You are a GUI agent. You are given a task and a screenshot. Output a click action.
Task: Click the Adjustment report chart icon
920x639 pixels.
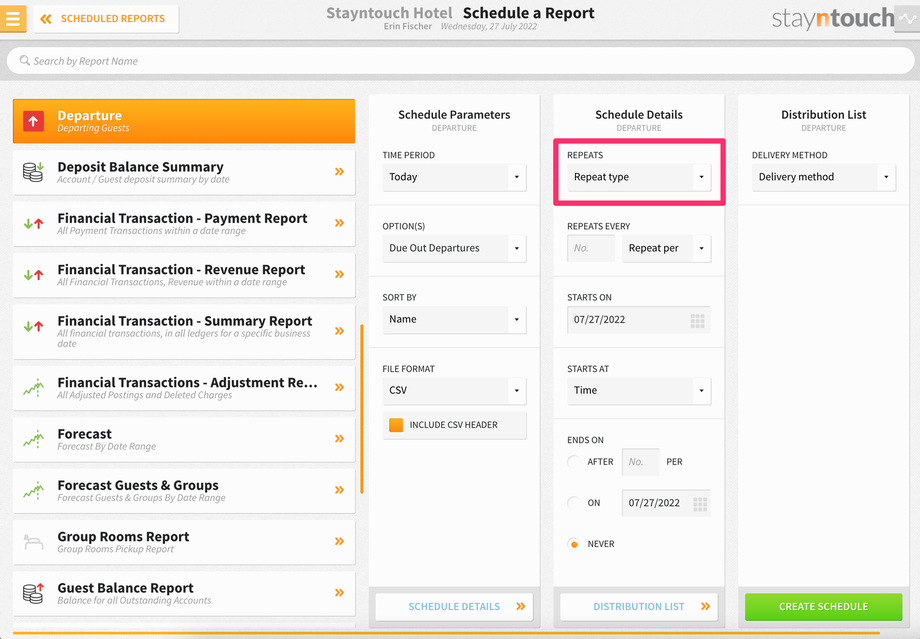pyautogui.click(x=33, y=387)
